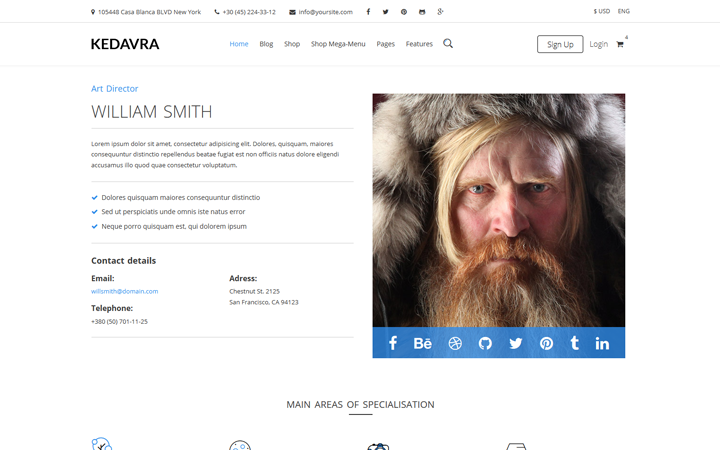The width and height of the screenshot is (720, 450).
Task: Click the Login link
Action: (x=599, y=44)
